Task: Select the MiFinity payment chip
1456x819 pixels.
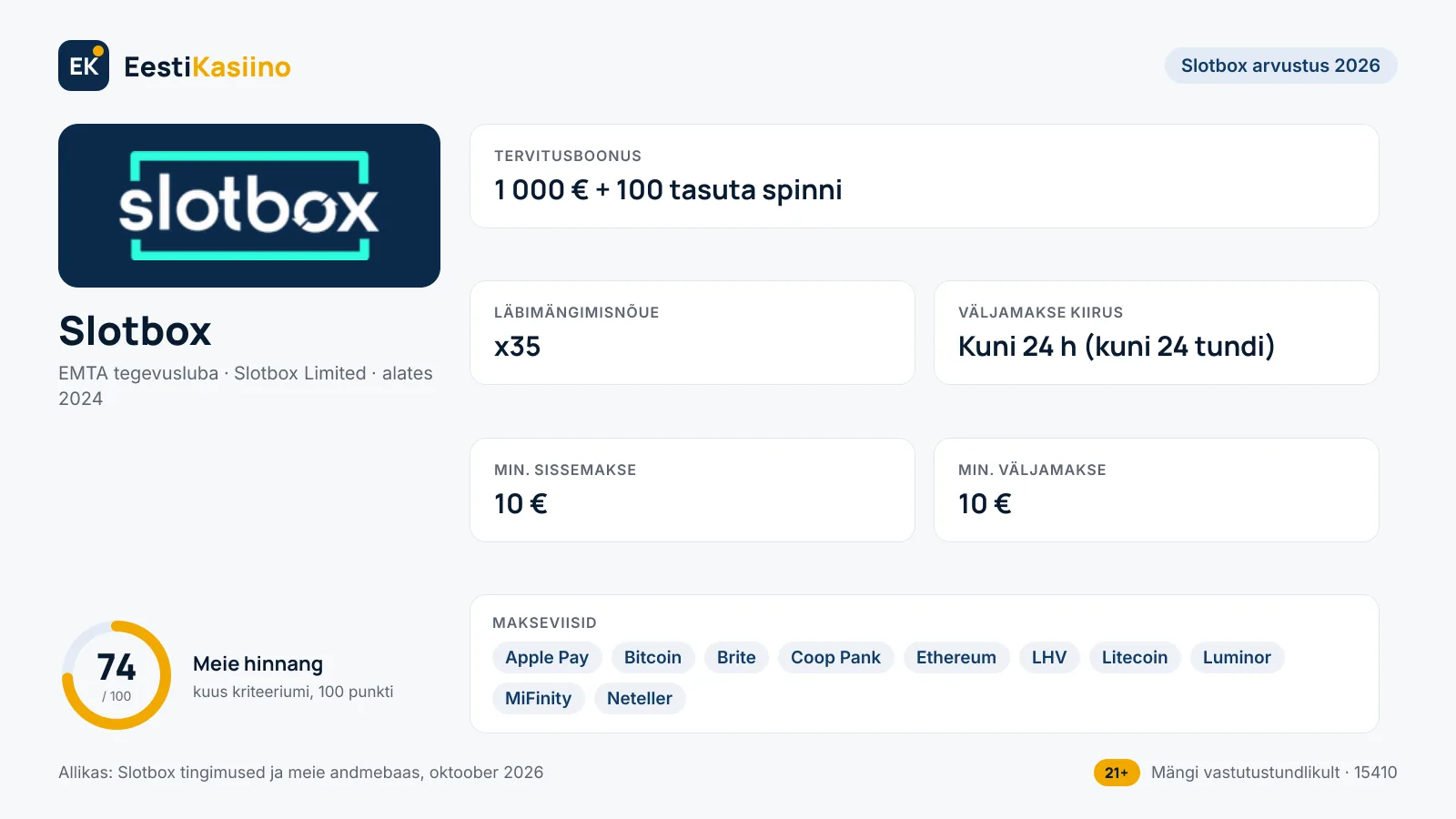Action: pos(538,699)
